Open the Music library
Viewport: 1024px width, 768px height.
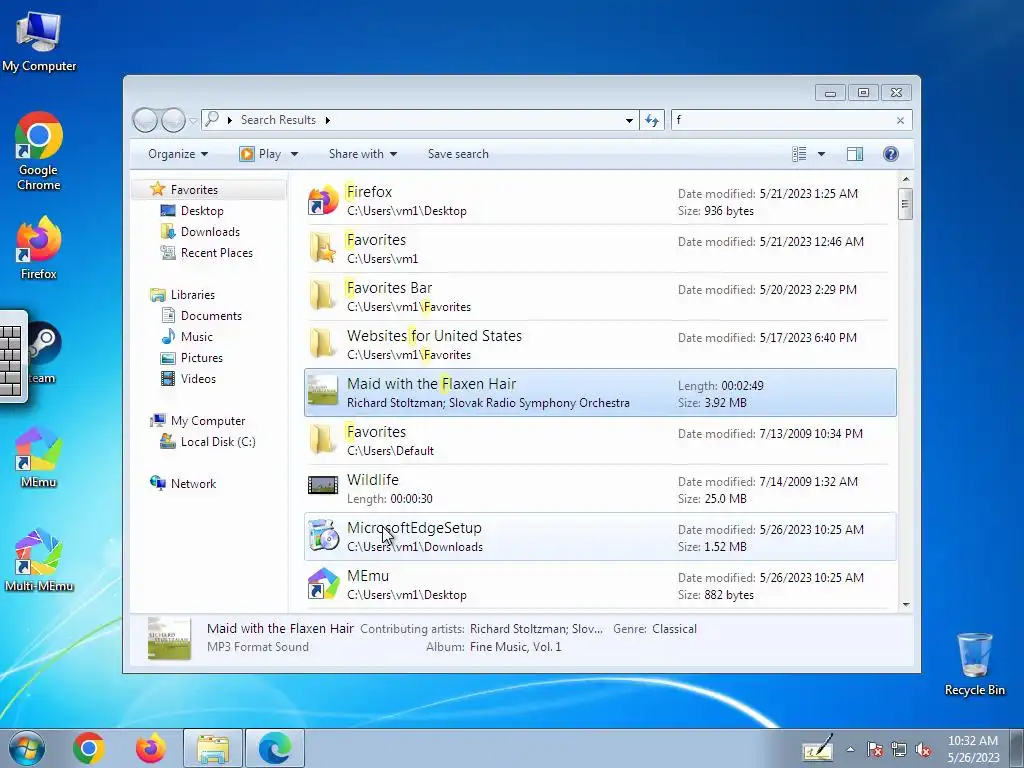(197, 337)
